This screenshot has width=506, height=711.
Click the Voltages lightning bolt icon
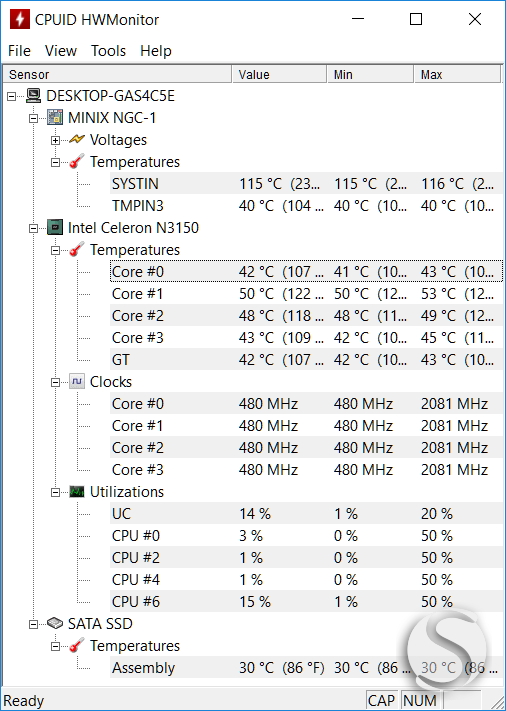(x=77, y=140)
